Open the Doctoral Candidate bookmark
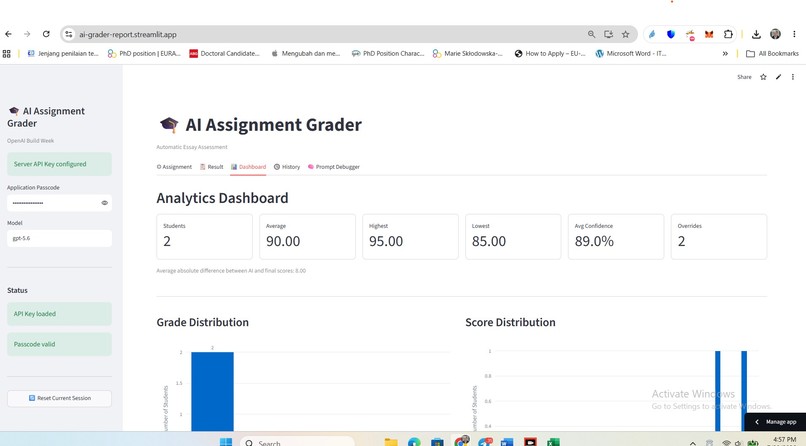 [224, 53]
